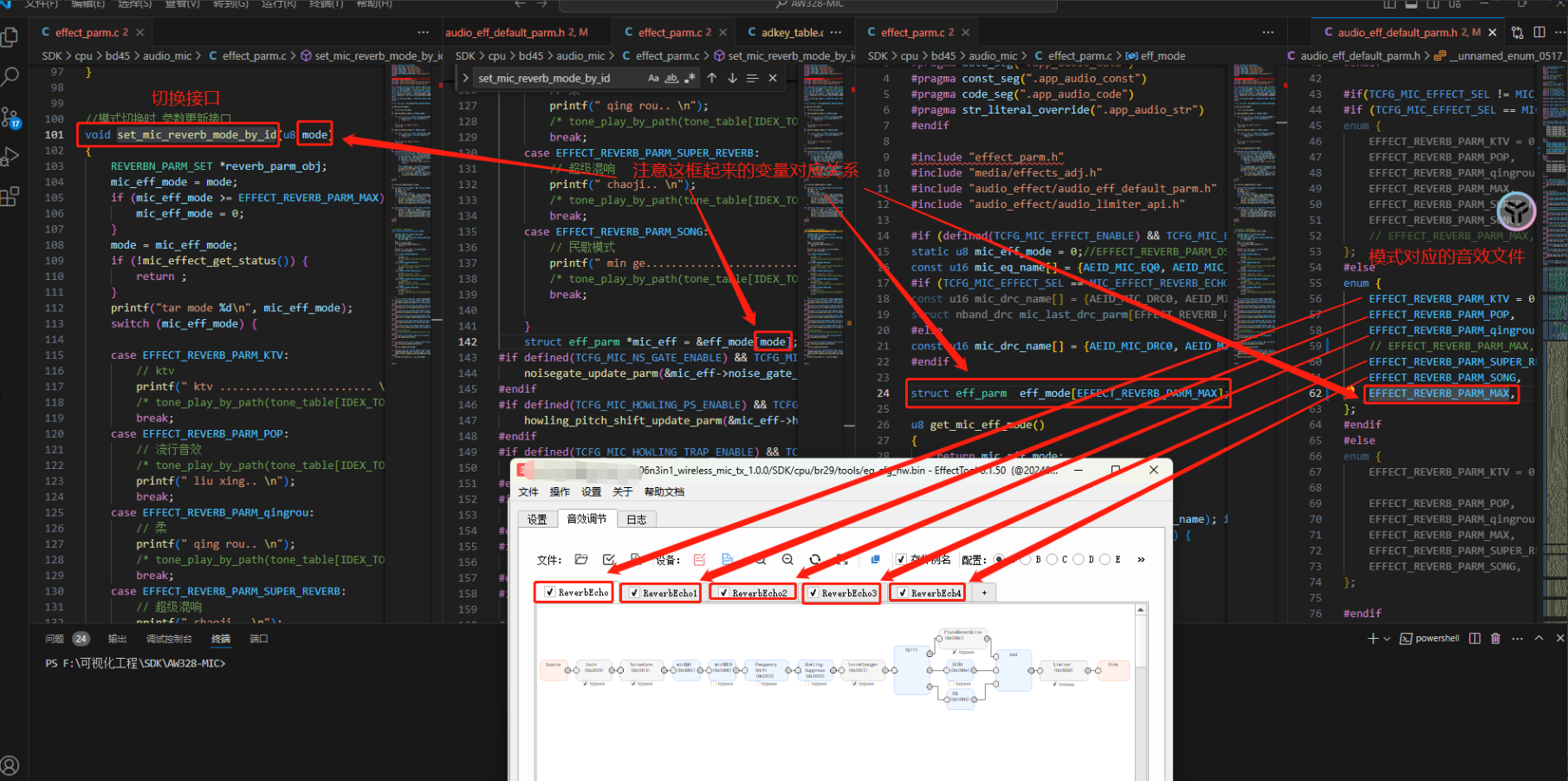Open the new terminal dropdown arrow

pos(1387,638)
